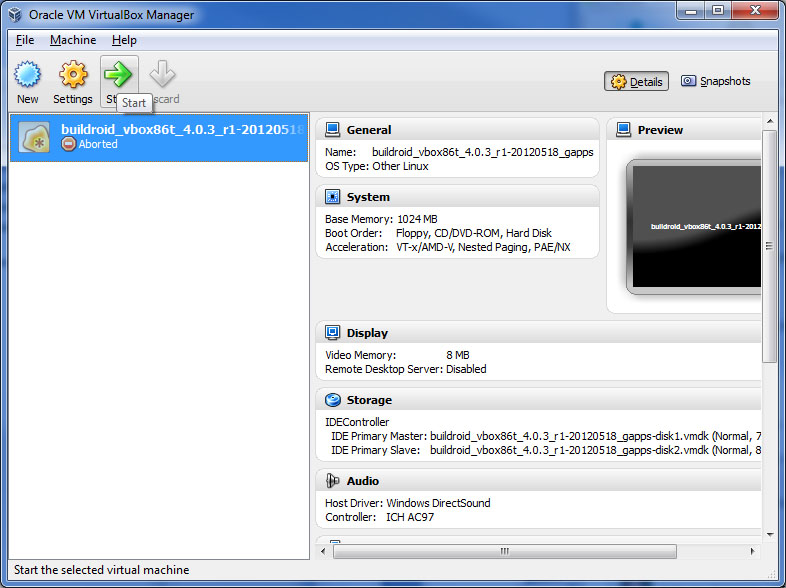Image resolution: width=786 pixels, height=588 pixels.
Task: Open the Audio section header
Action: tap(539, 481)
